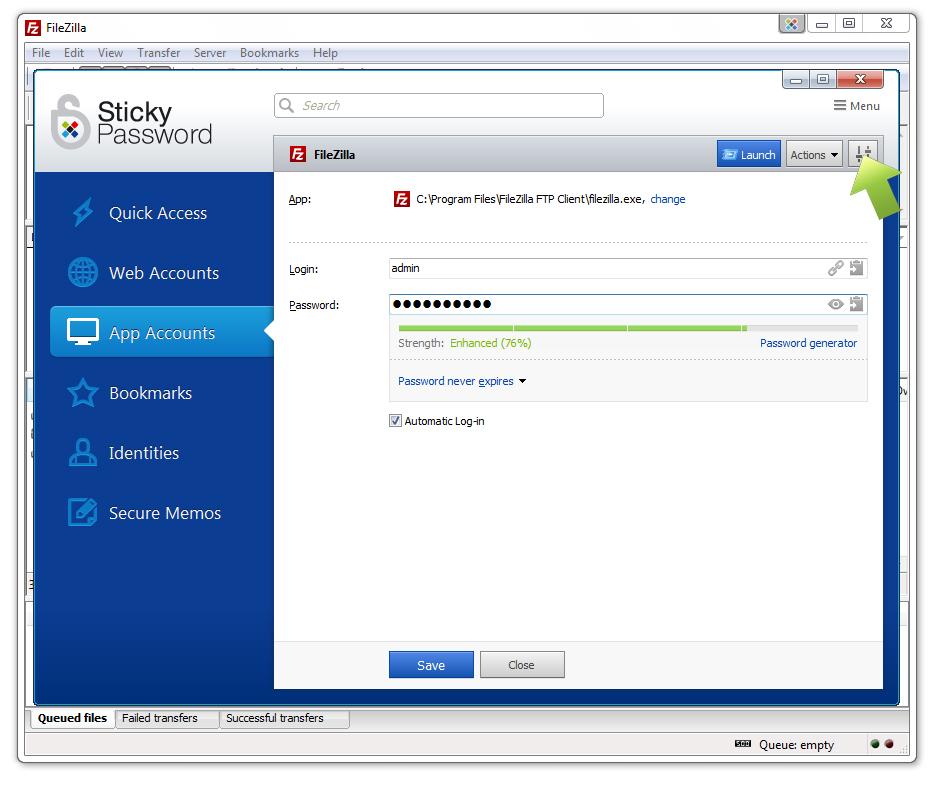Open FileZilla View menu

111,53
